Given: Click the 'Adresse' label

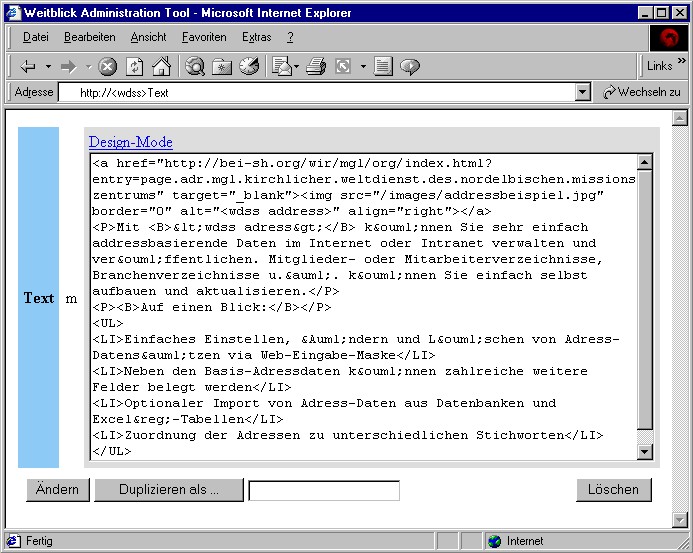Looking at the screenshot, I should click(x=34, y=92).
